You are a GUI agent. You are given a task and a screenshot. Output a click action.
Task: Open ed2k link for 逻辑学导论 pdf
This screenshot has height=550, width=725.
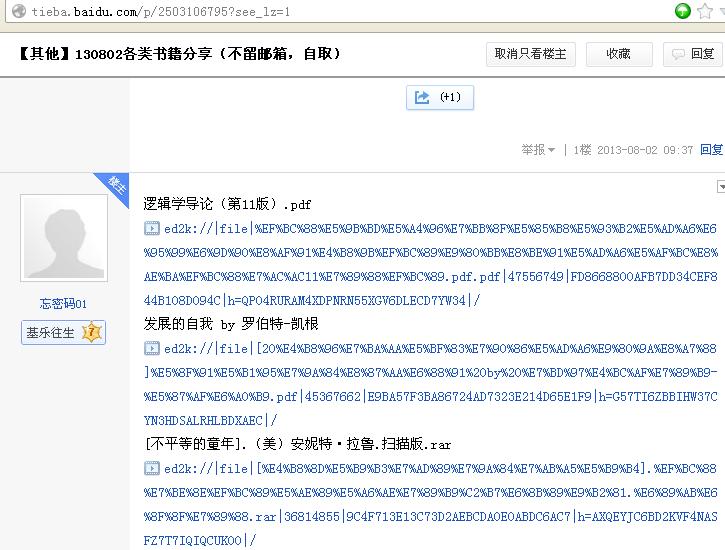point(430,264)
